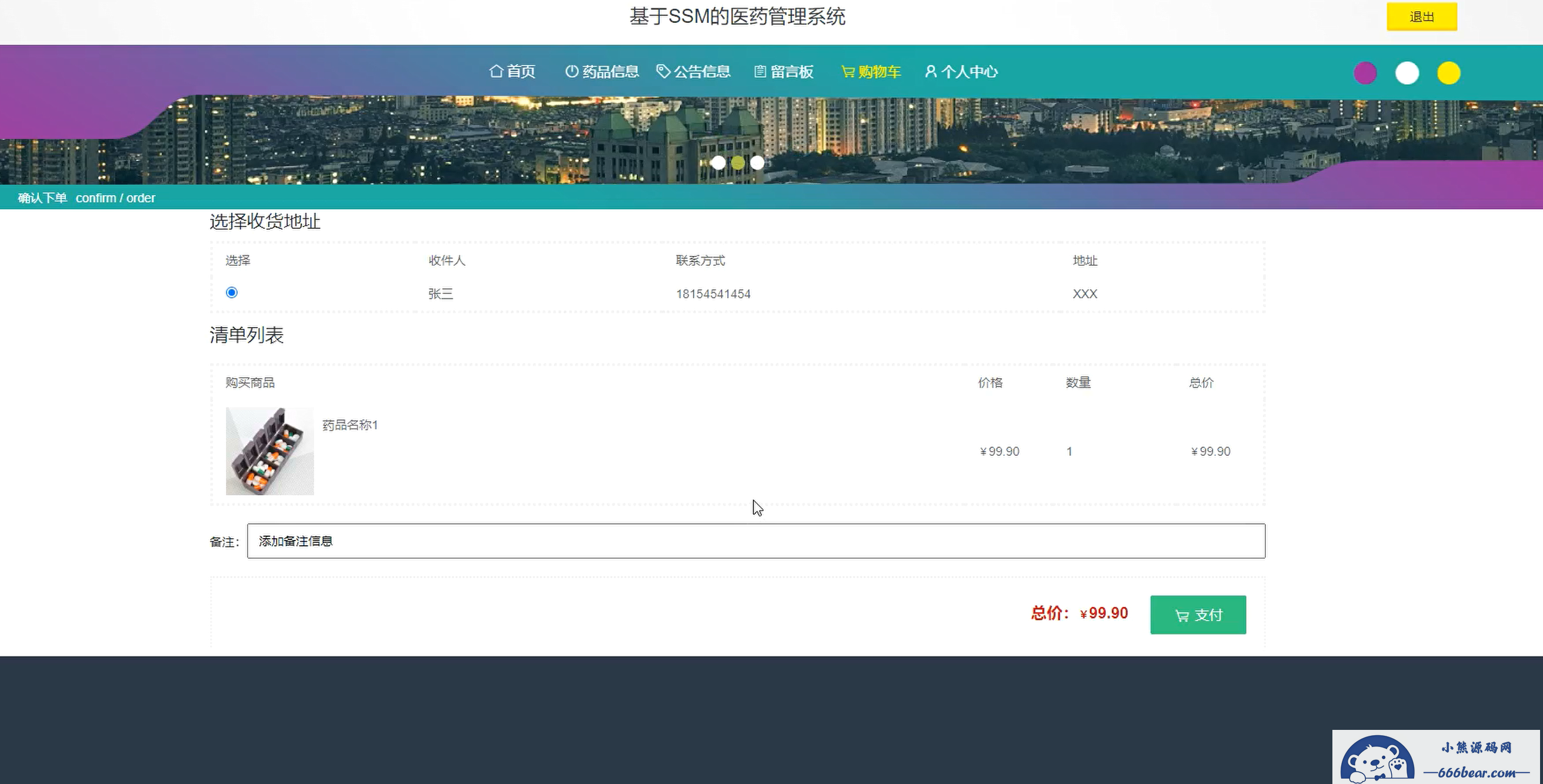Click the 备注 remark input field
1543x784 pixels.
pos(756,541)
